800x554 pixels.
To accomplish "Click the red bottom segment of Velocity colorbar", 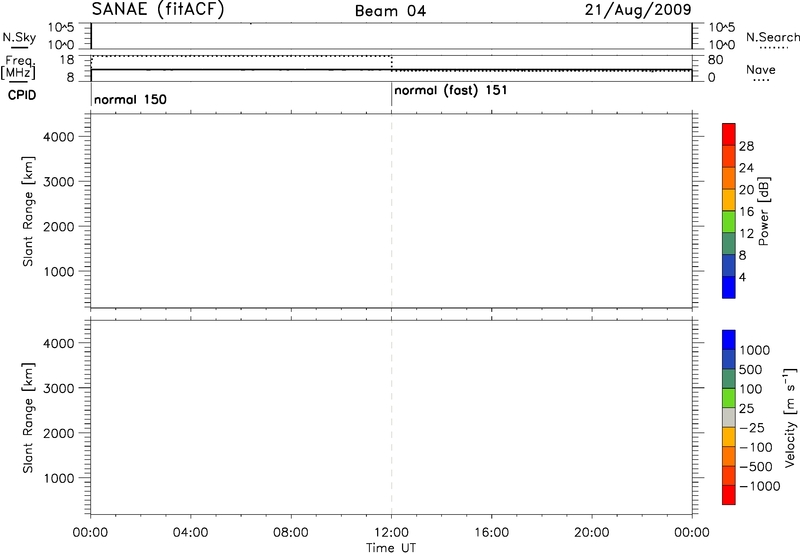I will click(x=729, y=495).
